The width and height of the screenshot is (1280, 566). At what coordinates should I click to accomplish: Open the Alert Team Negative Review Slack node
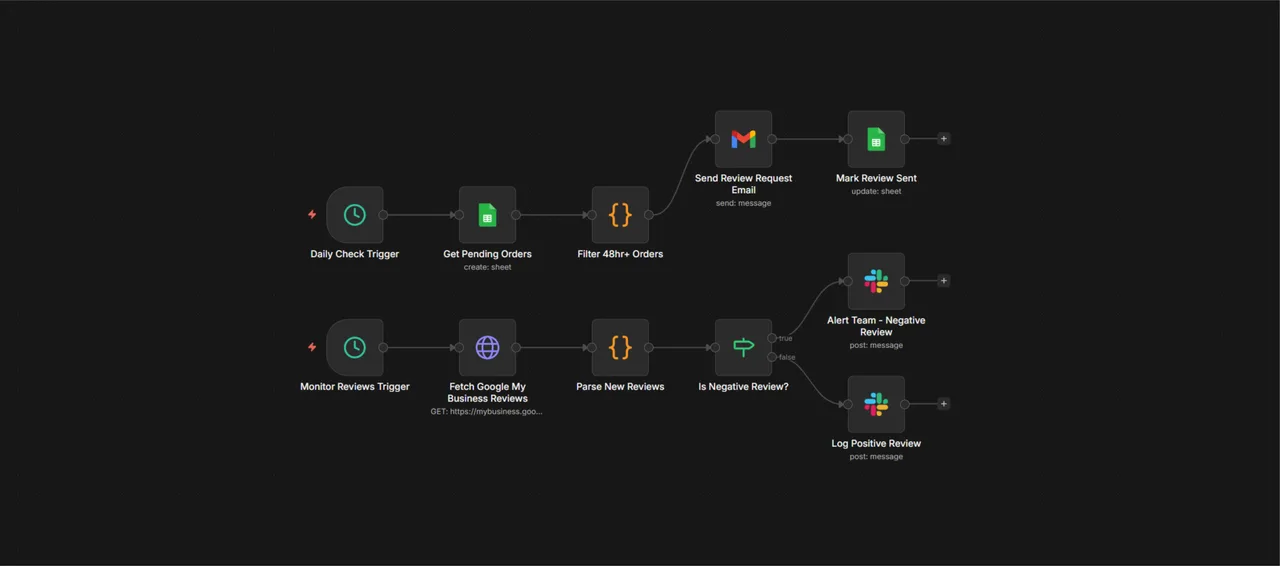[x=876, y=281]
